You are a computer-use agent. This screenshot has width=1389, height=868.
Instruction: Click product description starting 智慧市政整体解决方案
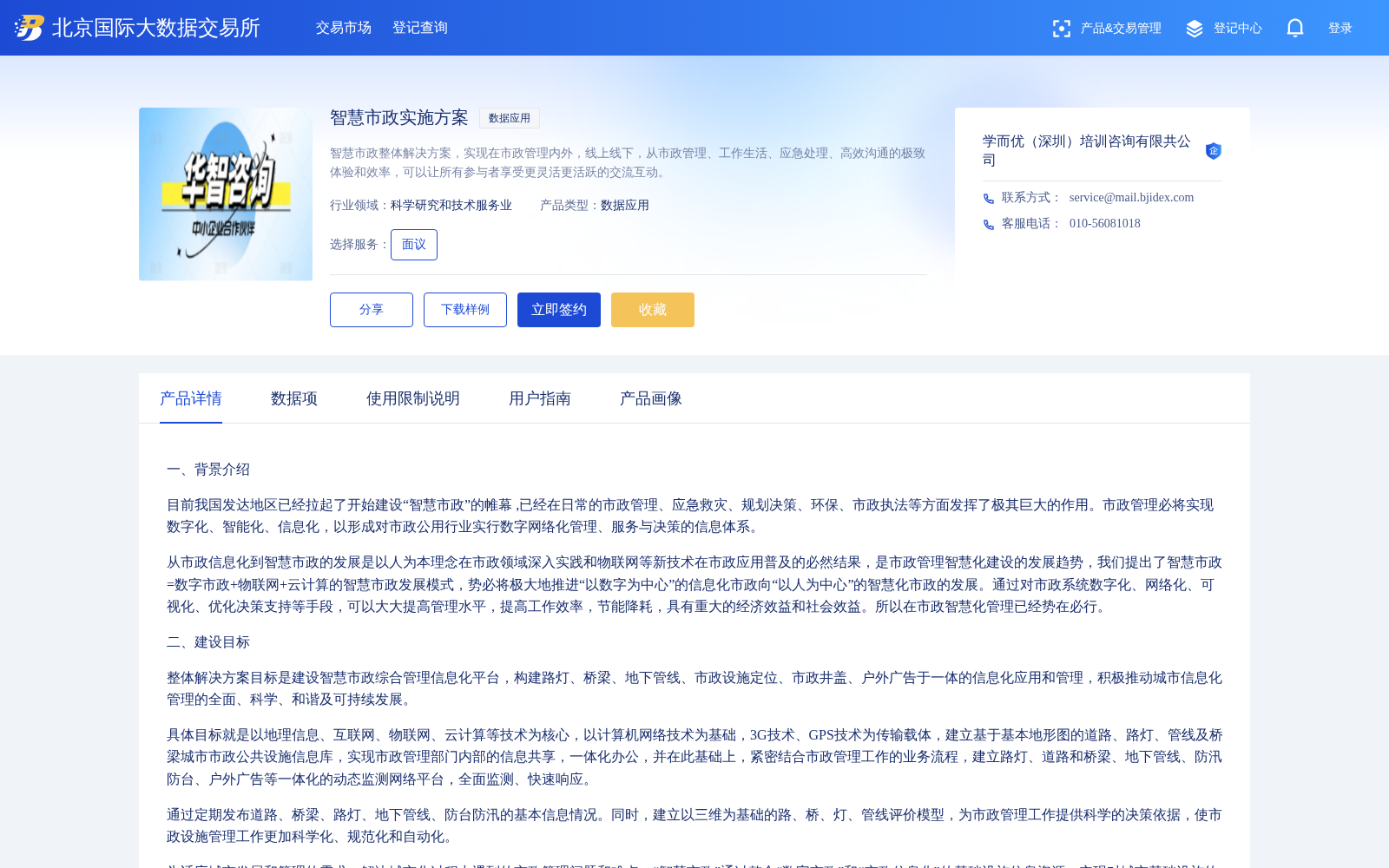628,162
